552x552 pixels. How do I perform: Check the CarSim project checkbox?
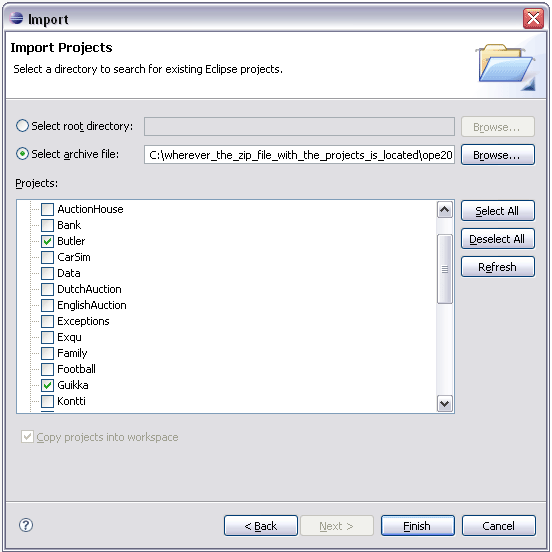(x=47, y=257)
